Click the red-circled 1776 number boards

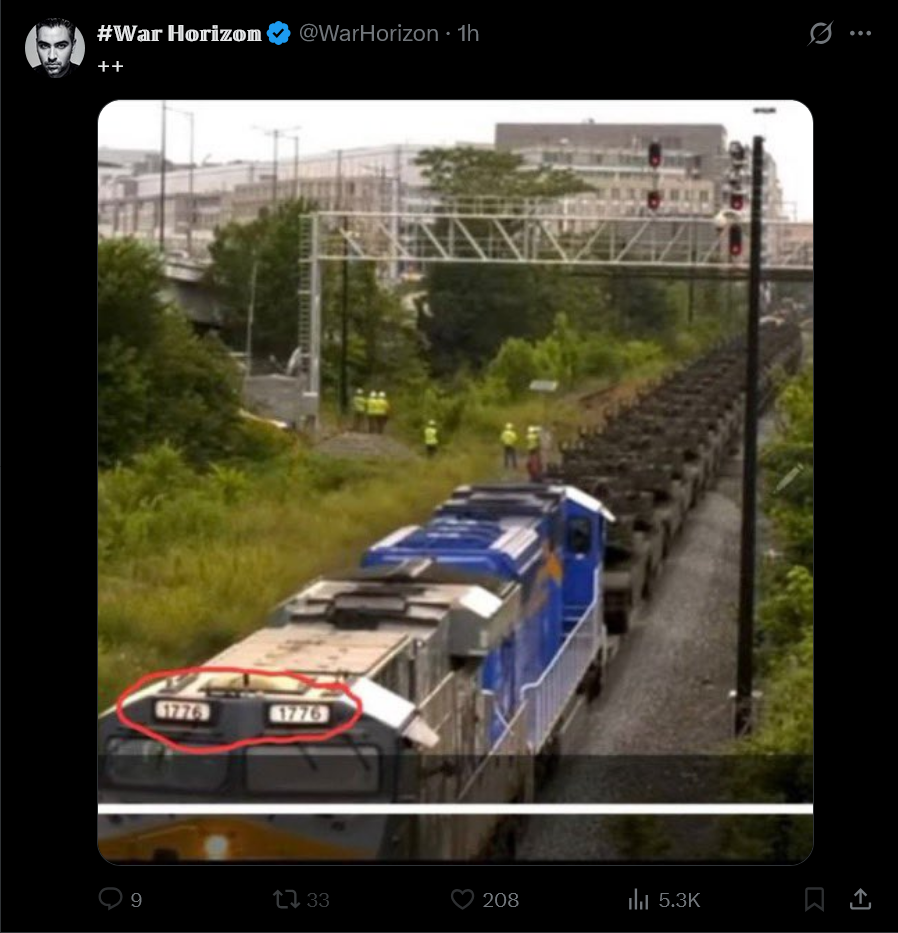coord(239,710)
